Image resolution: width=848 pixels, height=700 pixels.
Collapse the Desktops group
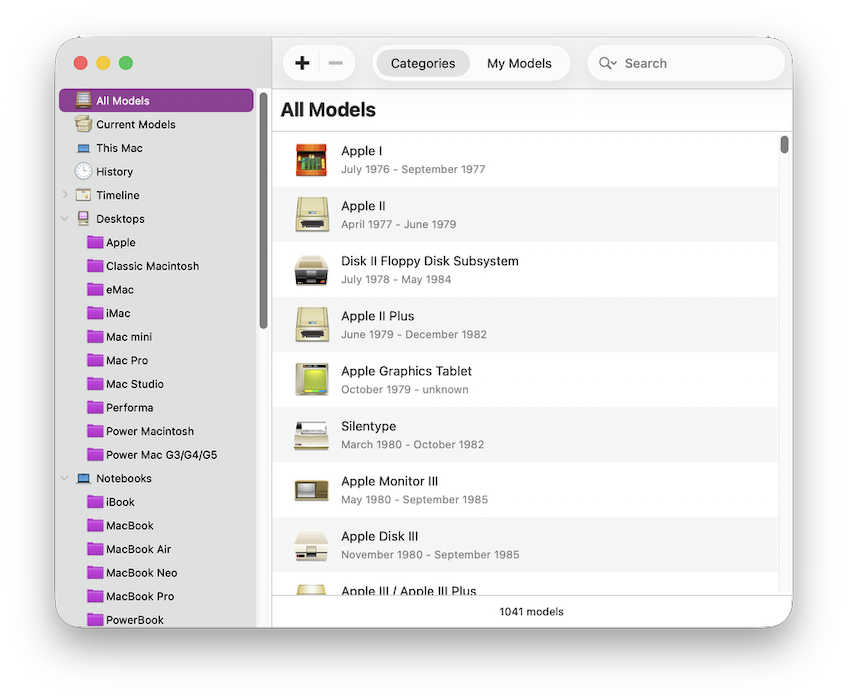[x=65, y=219]
